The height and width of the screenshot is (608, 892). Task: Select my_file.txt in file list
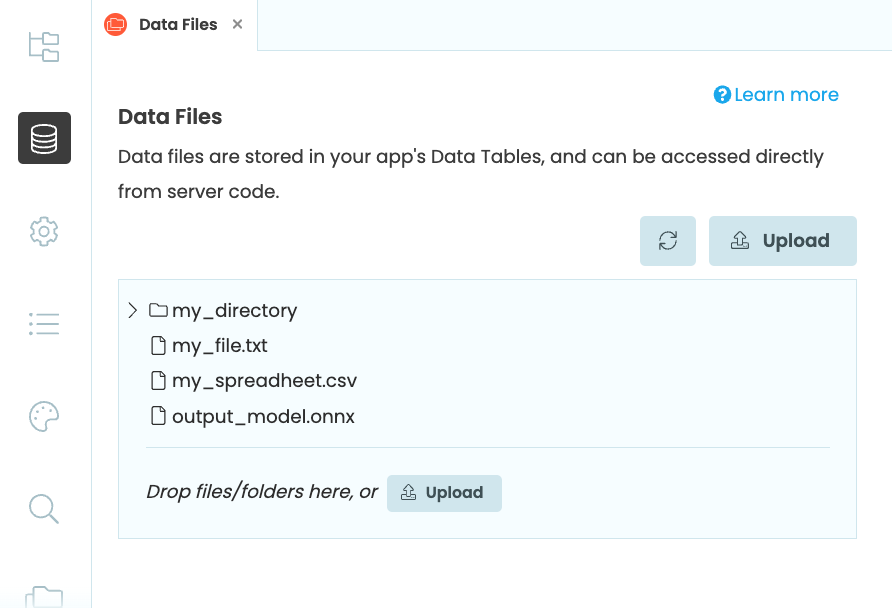click(219, 346)
